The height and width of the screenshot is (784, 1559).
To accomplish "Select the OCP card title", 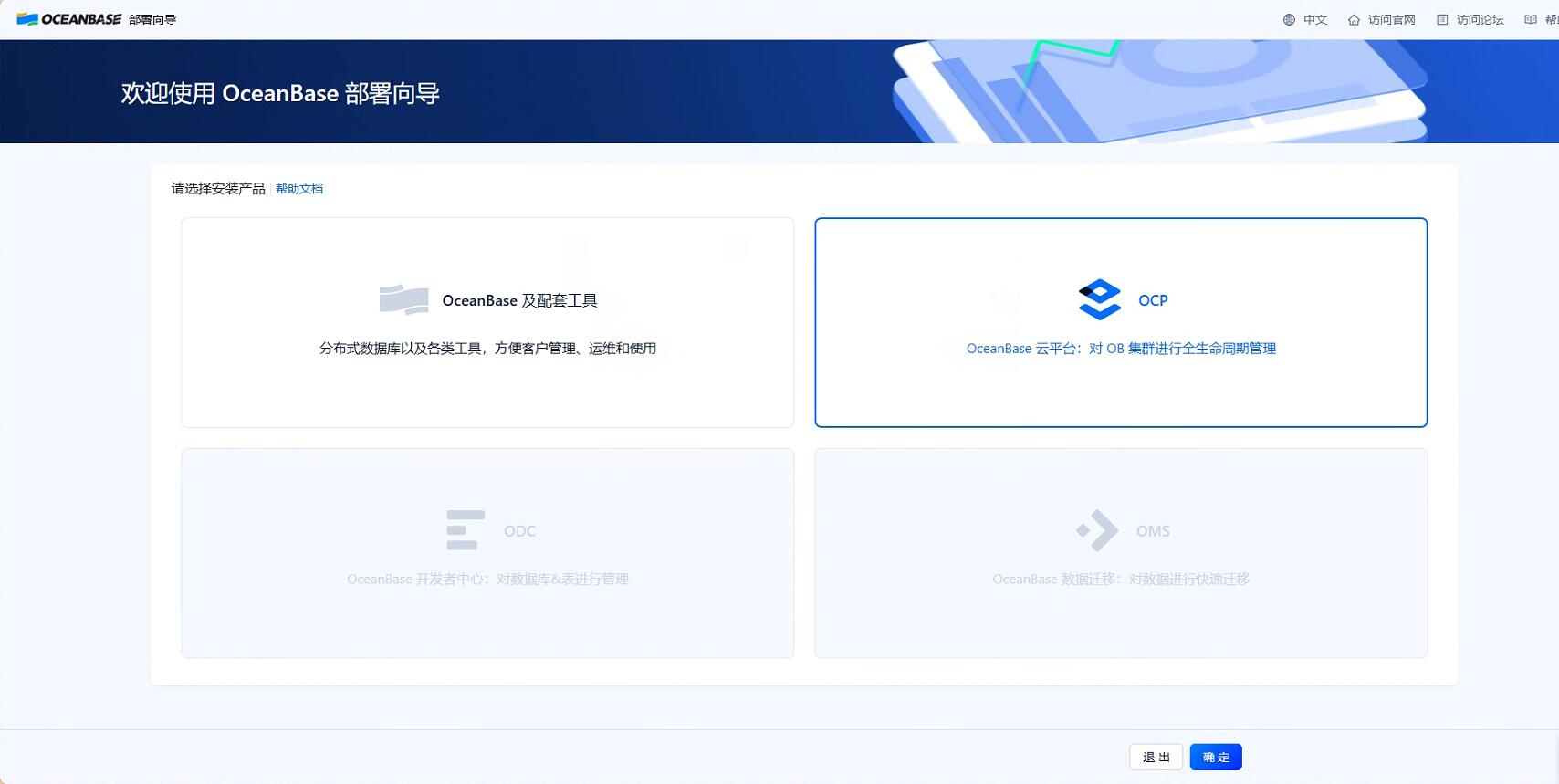I will [1153, 300].
